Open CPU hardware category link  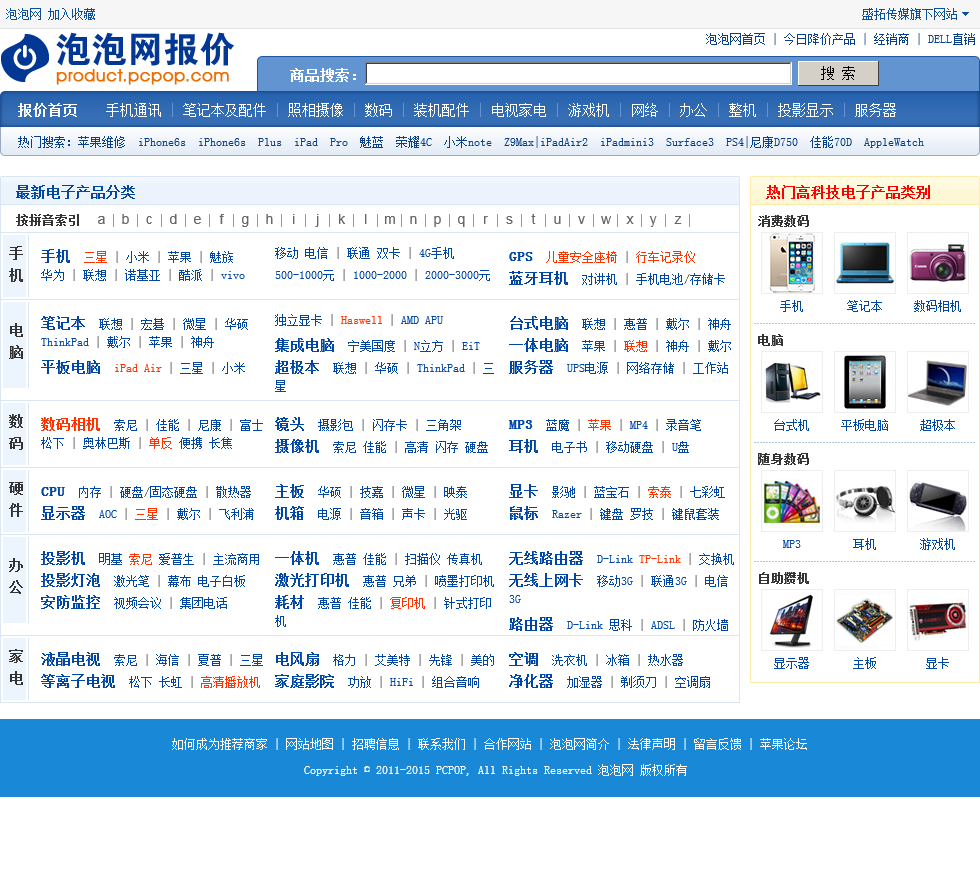pos(52,492)
